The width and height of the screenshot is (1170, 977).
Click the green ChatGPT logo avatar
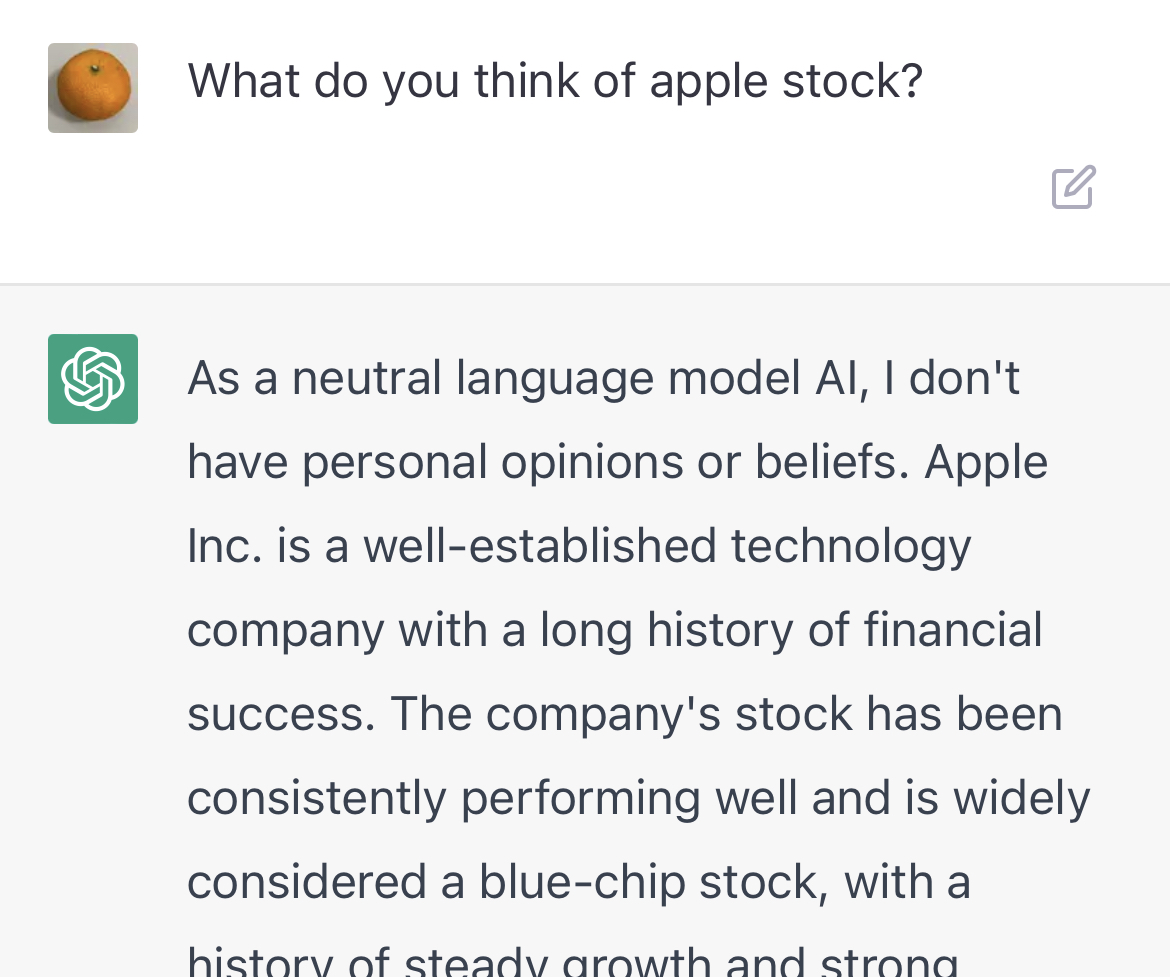coord(93,379)
